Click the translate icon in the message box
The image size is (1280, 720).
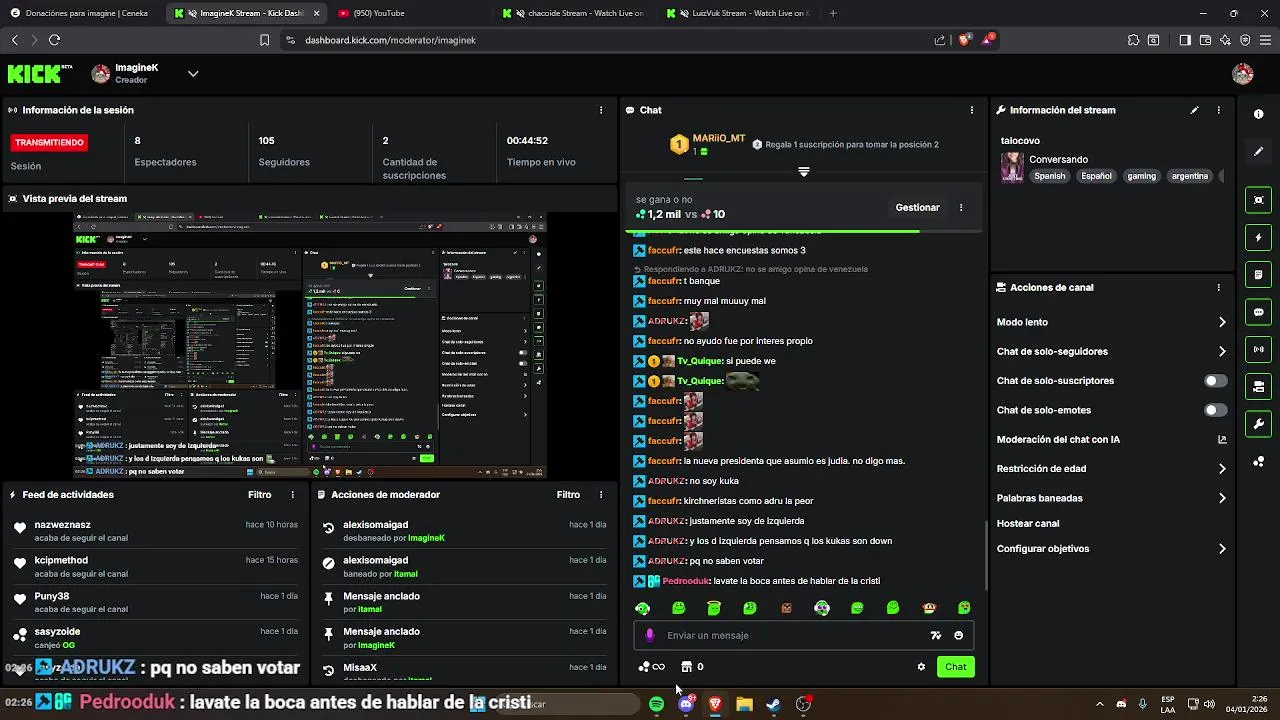936,635
